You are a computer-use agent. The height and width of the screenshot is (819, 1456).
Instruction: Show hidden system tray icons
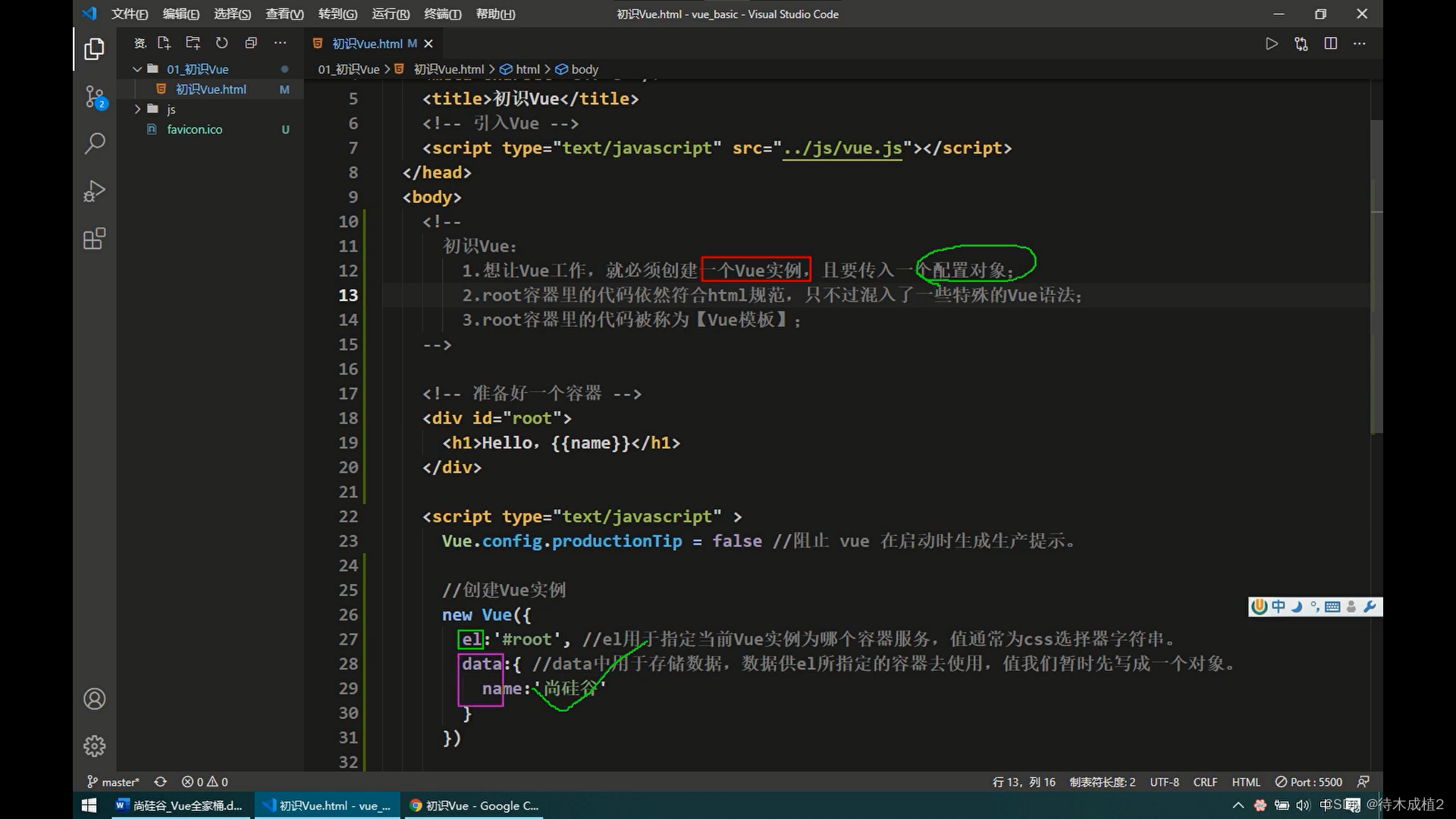[1238, 805]
